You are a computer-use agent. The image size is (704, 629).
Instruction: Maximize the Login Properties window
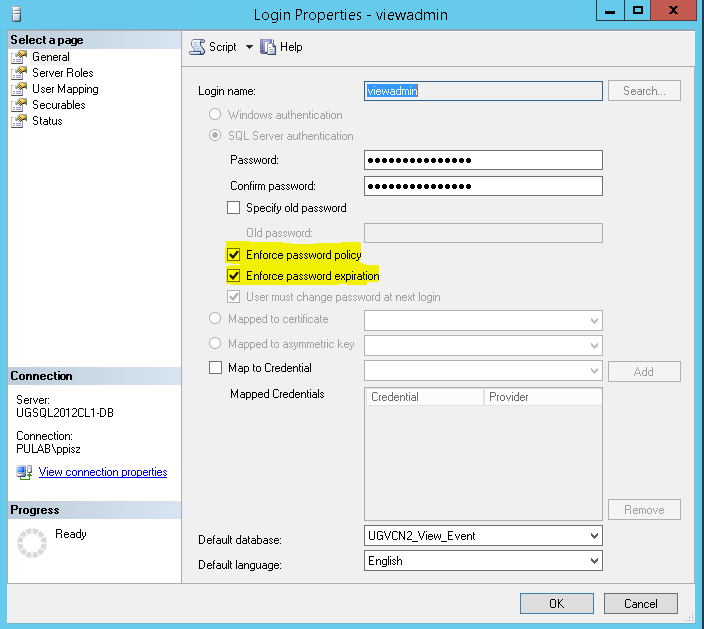click(638, 11)
